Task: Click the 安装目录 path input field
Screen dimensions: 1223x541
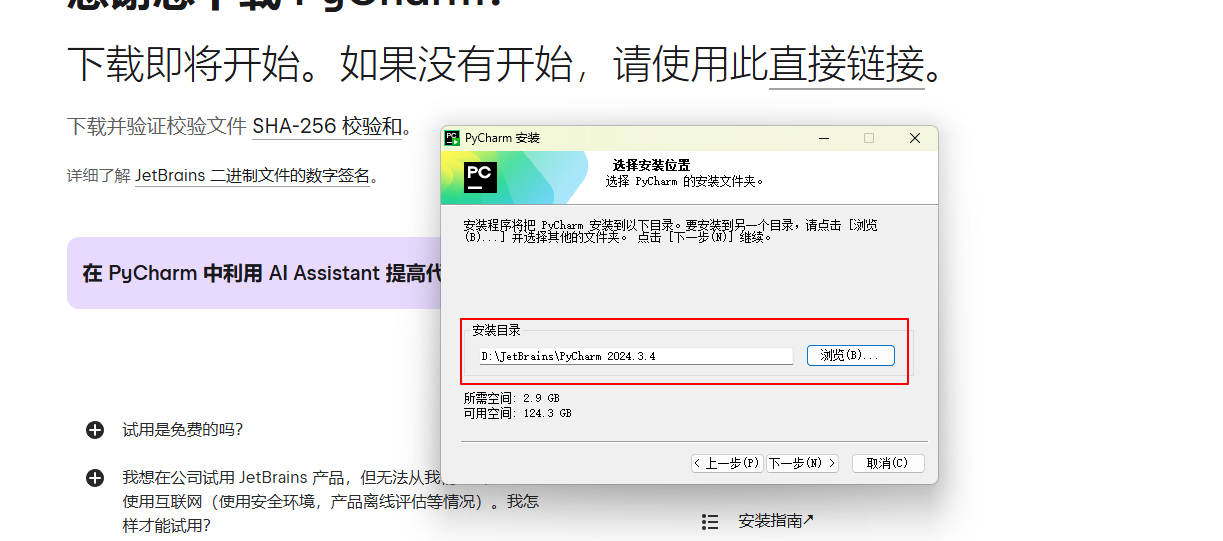Action: [x=635, y=356]
